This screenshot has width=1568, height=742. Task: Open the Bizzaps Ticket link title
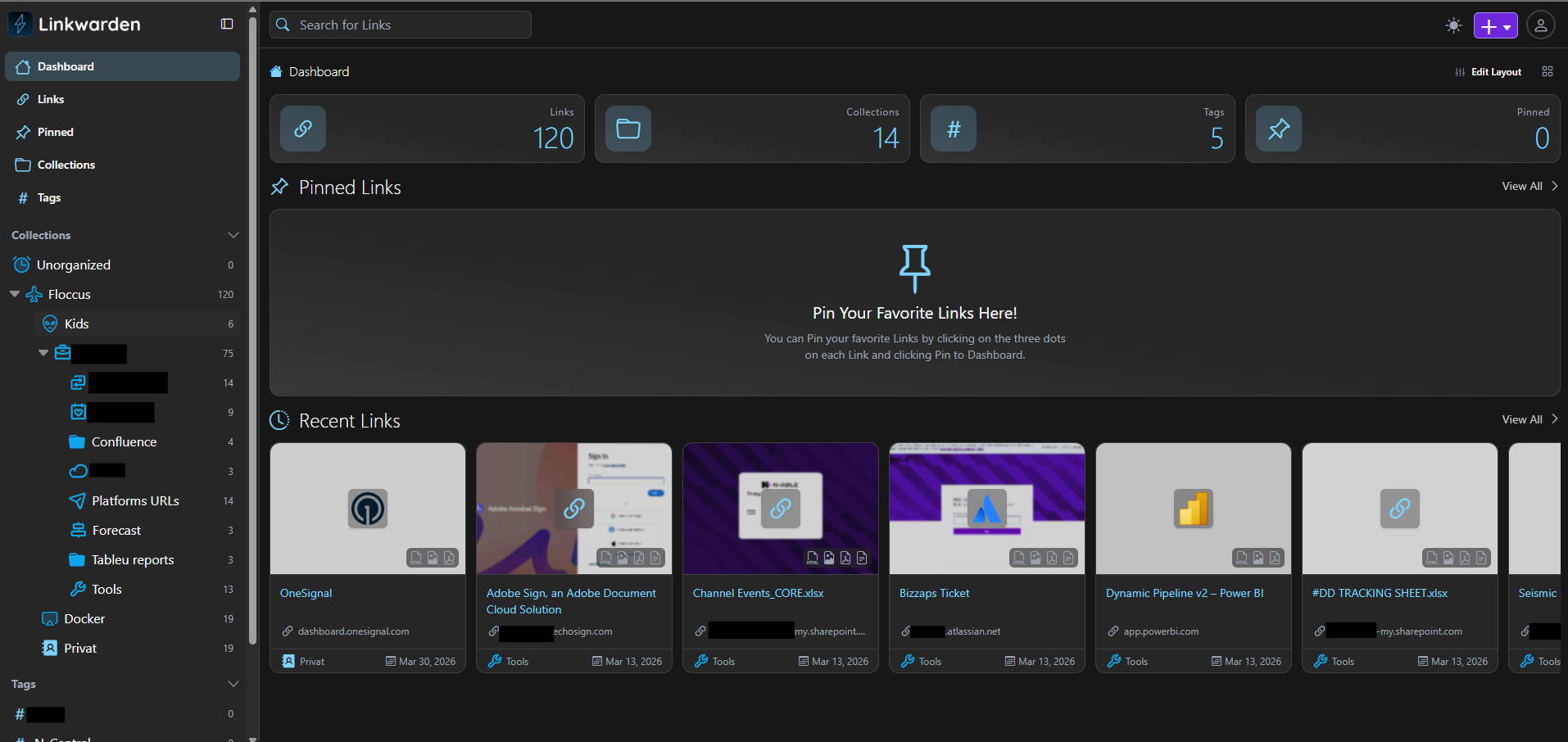pyautogui.click(x=934, y=593)
